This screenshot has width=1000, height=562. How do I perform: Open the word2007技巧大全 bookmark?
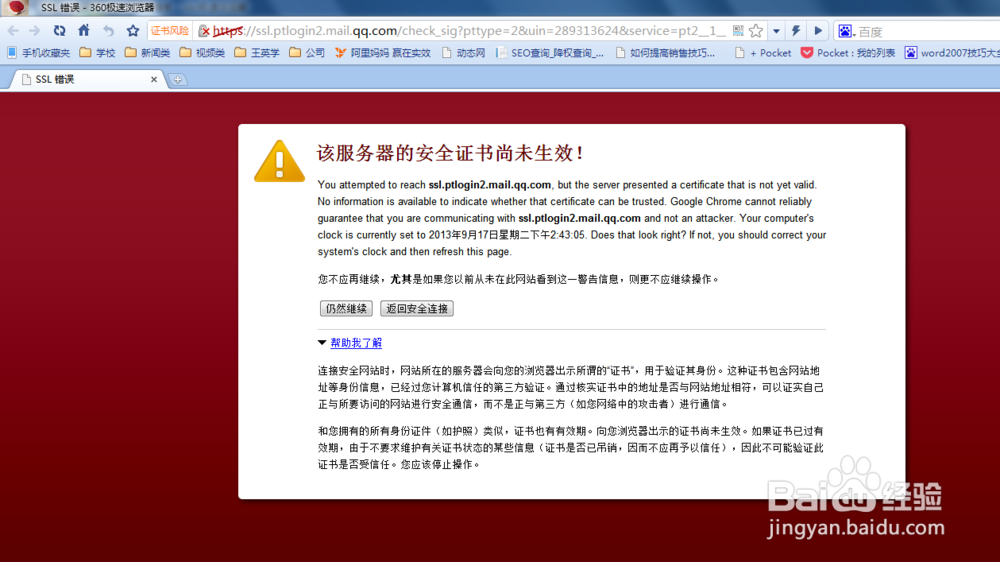(952, 53)
